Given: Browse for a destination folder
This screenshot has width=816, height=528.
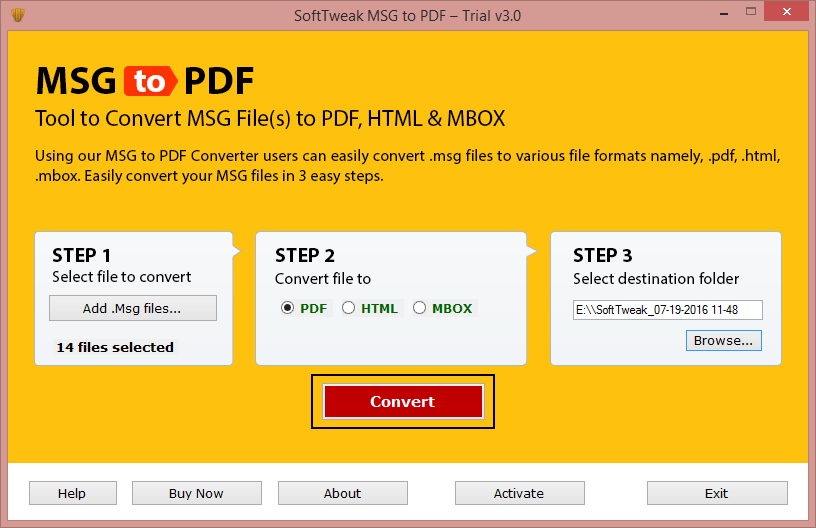Looking at the screenshot, I should click(723, 340).
